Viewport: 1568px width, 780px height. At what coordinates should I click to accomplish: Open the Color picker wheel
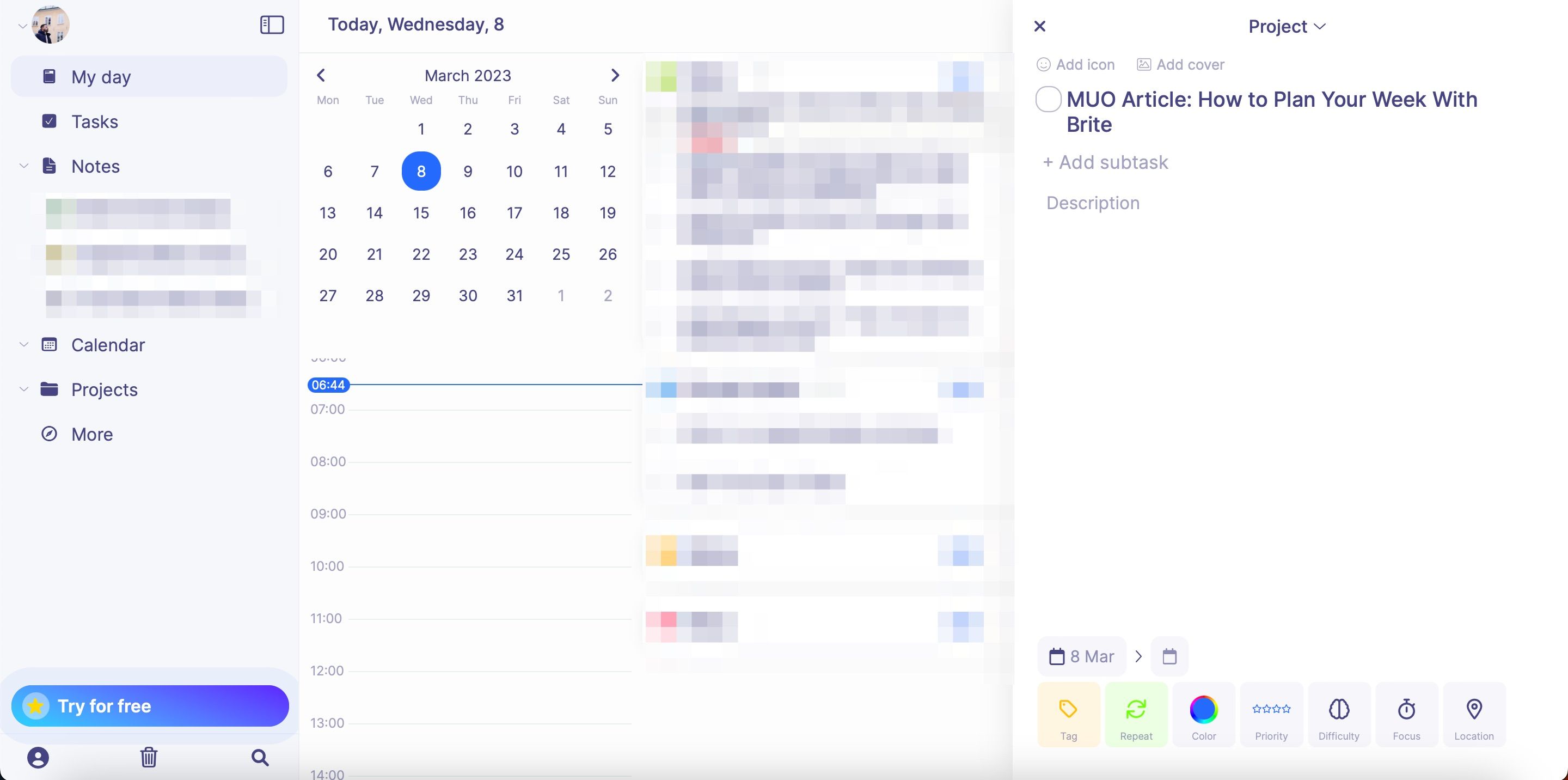pos(1203,709)
